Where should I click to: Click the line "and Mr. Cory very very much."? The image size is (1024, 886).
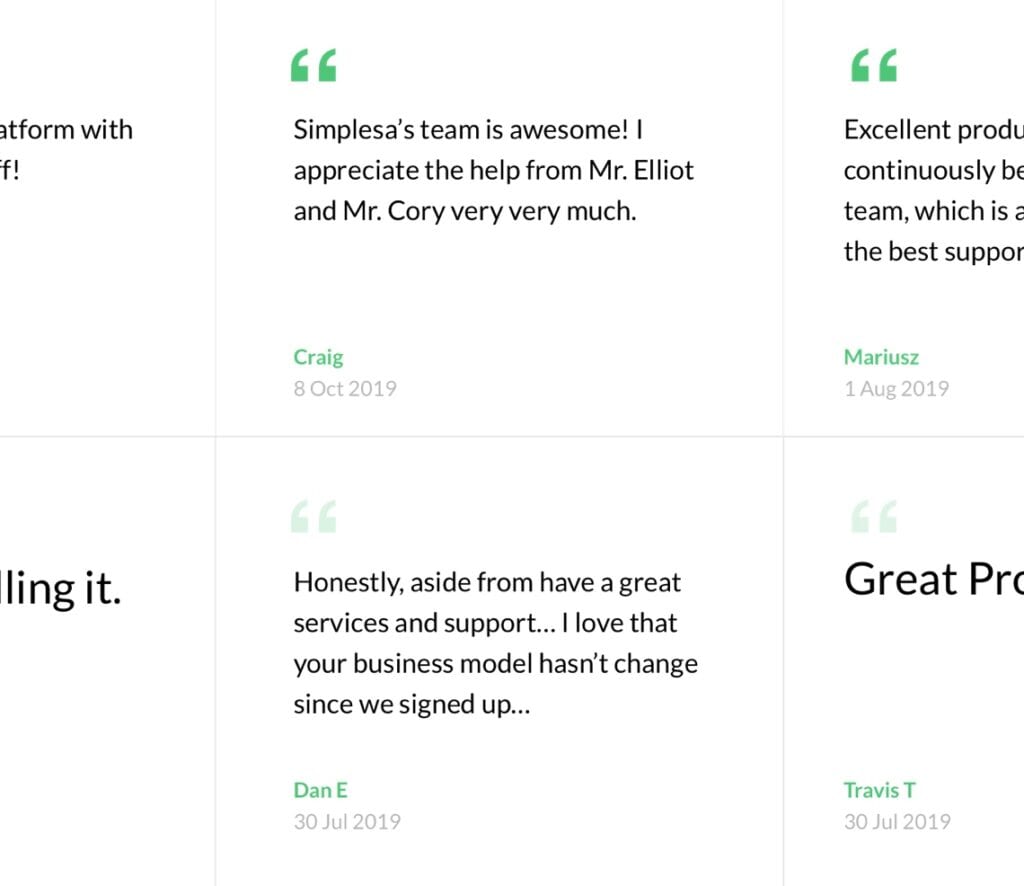[x=464, y=212]
